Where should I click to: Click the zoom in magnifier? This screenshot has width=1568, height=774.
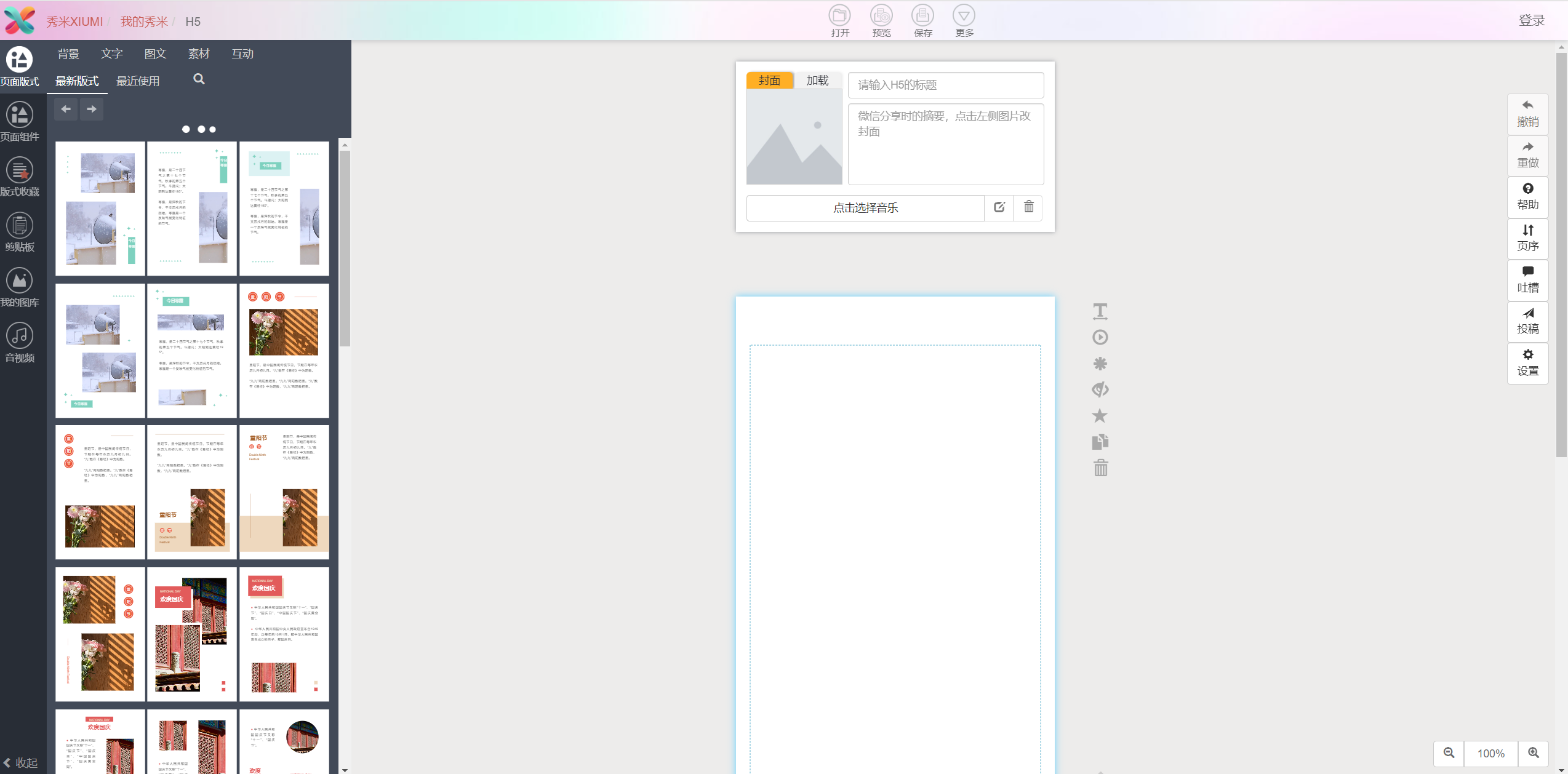pyautogui.click(x=1533, y=753)
